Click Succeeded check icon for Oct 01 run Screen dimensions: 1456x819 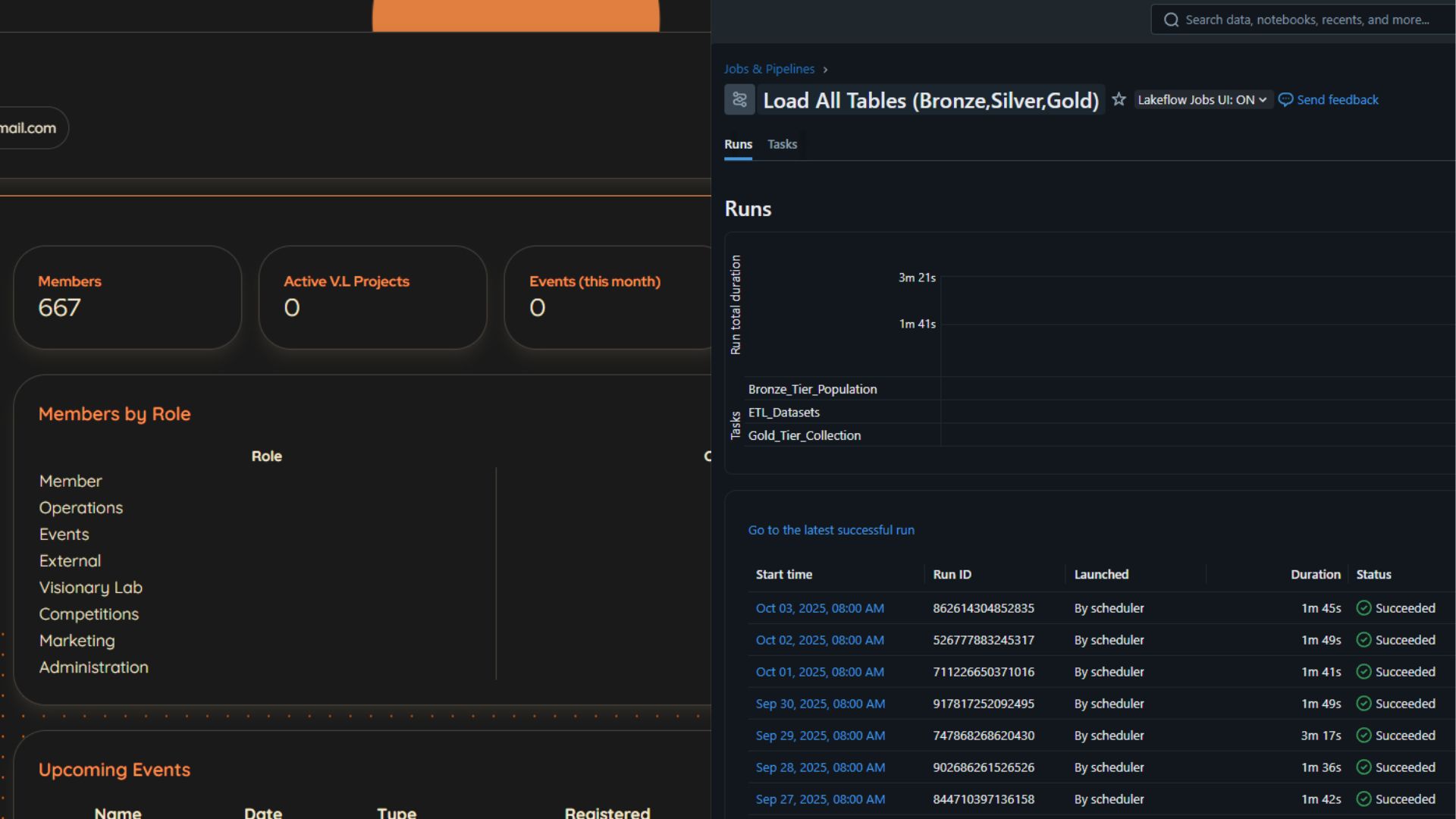click(1363, 672)
